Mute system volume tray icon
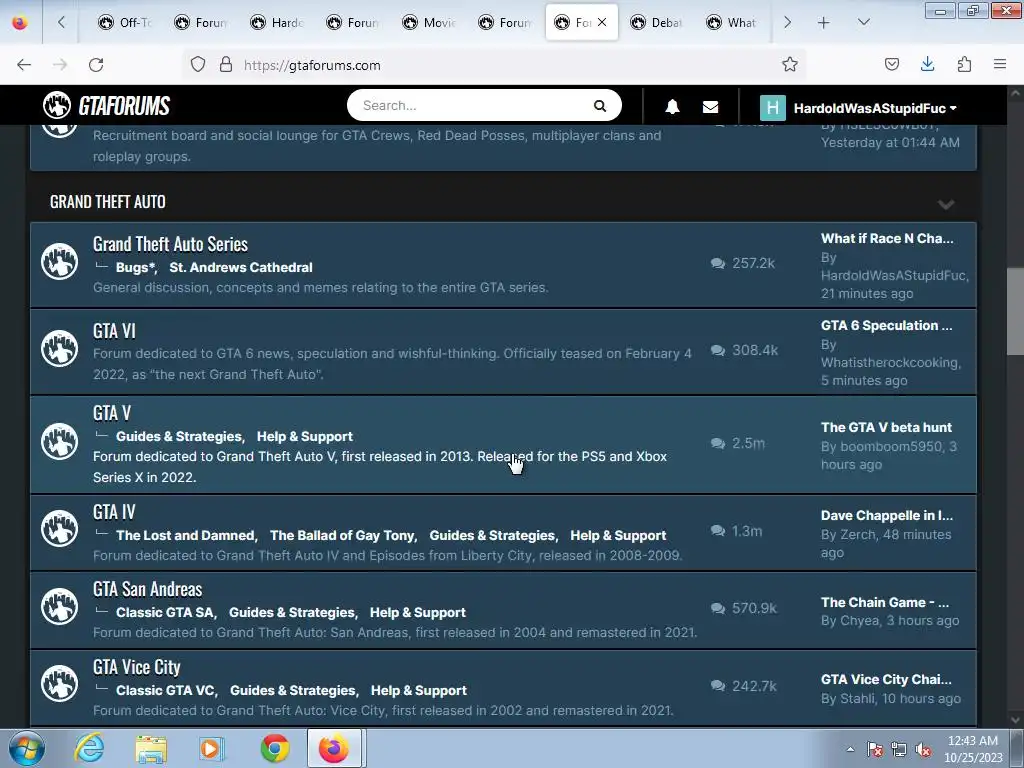The image size is (1024, 768). pos(923,749)
